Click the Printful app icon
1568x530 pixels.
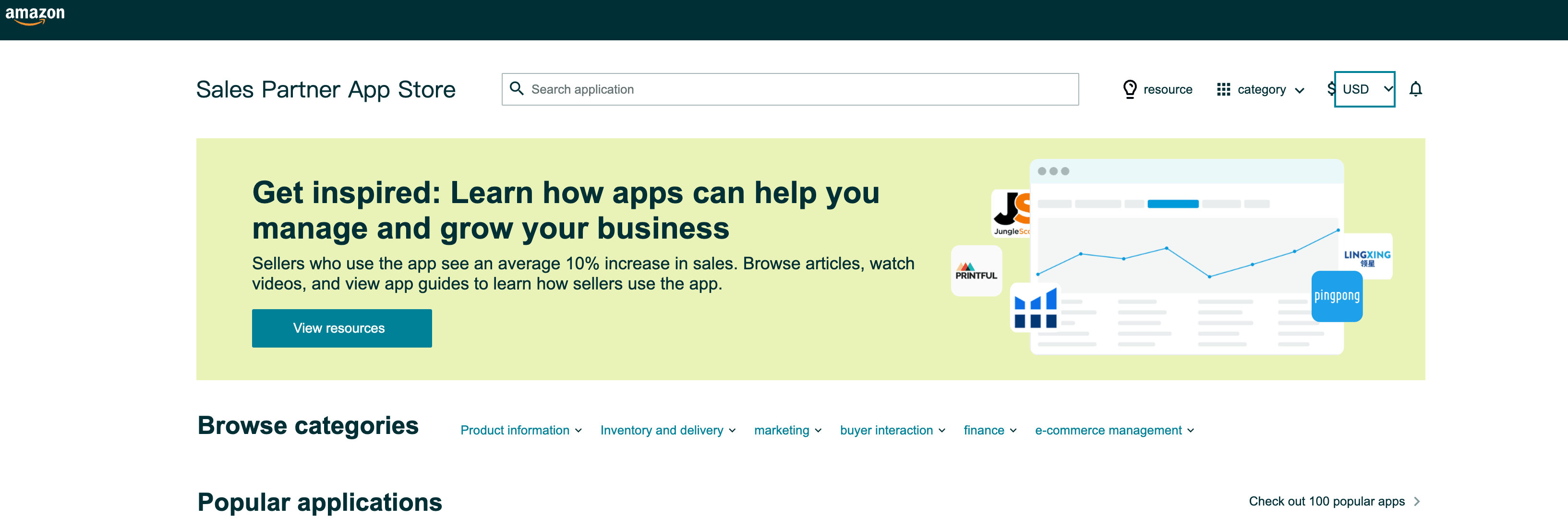click(x=976, y=275)
